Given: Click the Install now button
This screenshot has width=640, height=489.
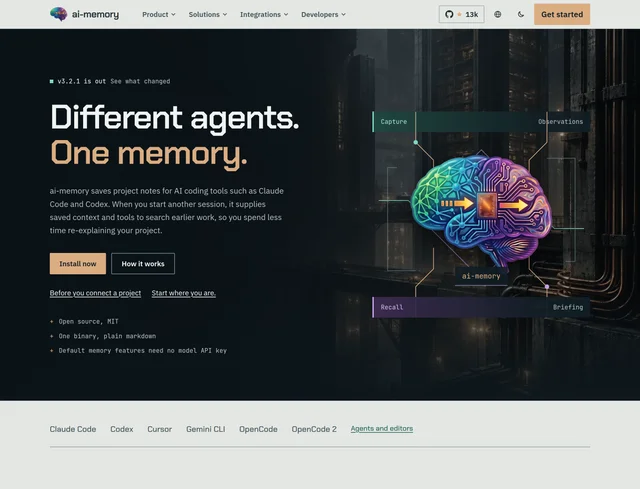Looking at the screenshot, I should [78, 264].
